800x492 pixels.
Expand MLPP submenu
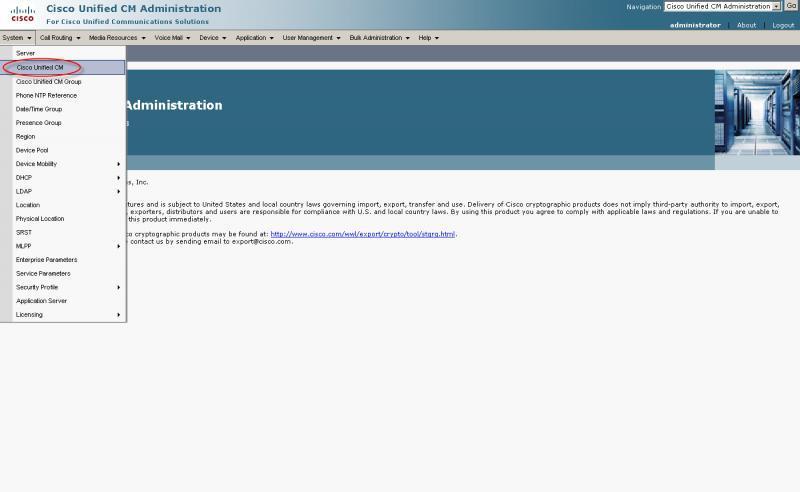[63, 246]
